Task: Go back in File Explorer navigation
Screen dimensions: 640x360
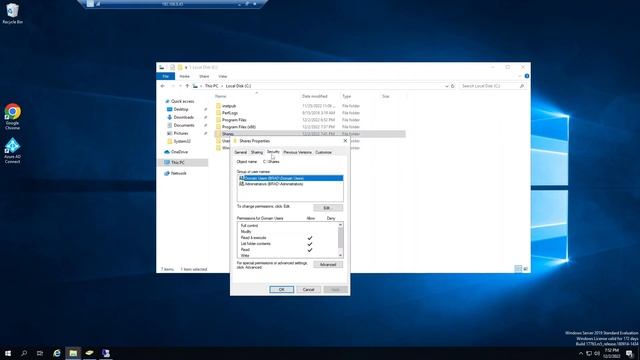Action: (x=162, y=86)
